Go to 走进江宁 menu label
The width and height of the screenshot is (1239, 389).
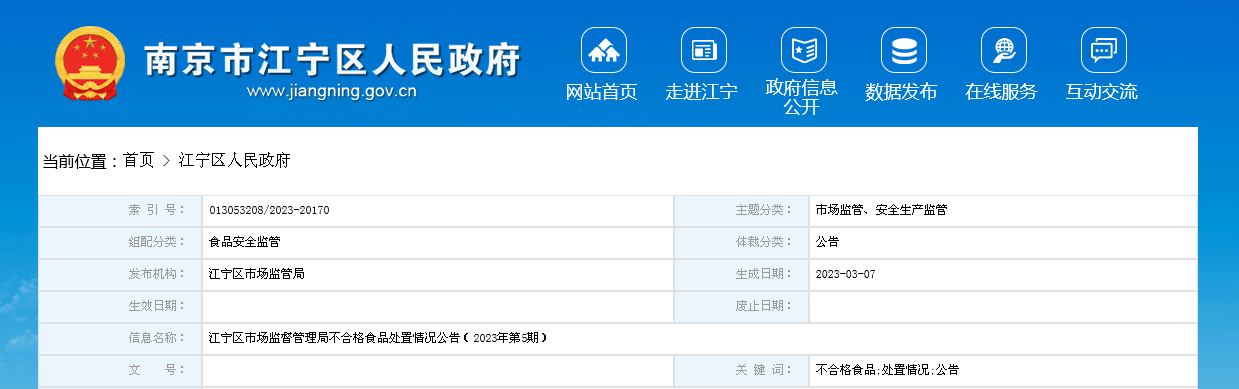[701, 92]
